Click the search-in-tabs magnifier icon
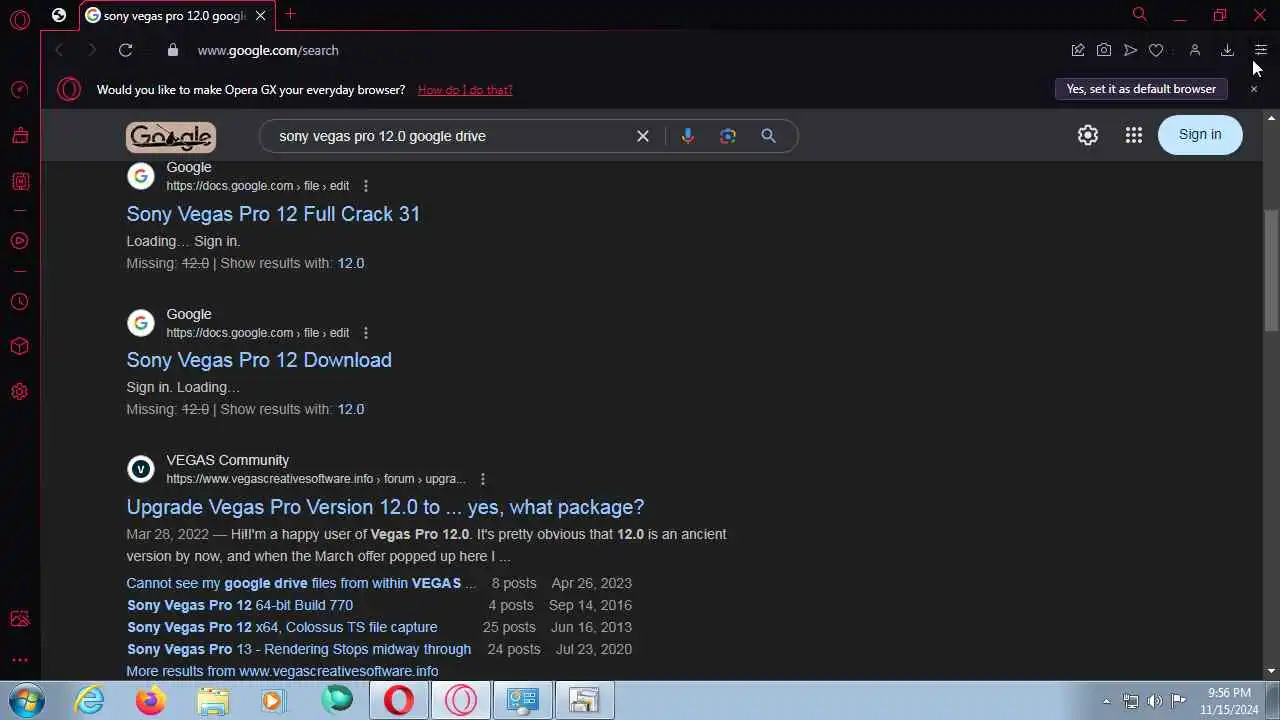 click(1139, 14)
